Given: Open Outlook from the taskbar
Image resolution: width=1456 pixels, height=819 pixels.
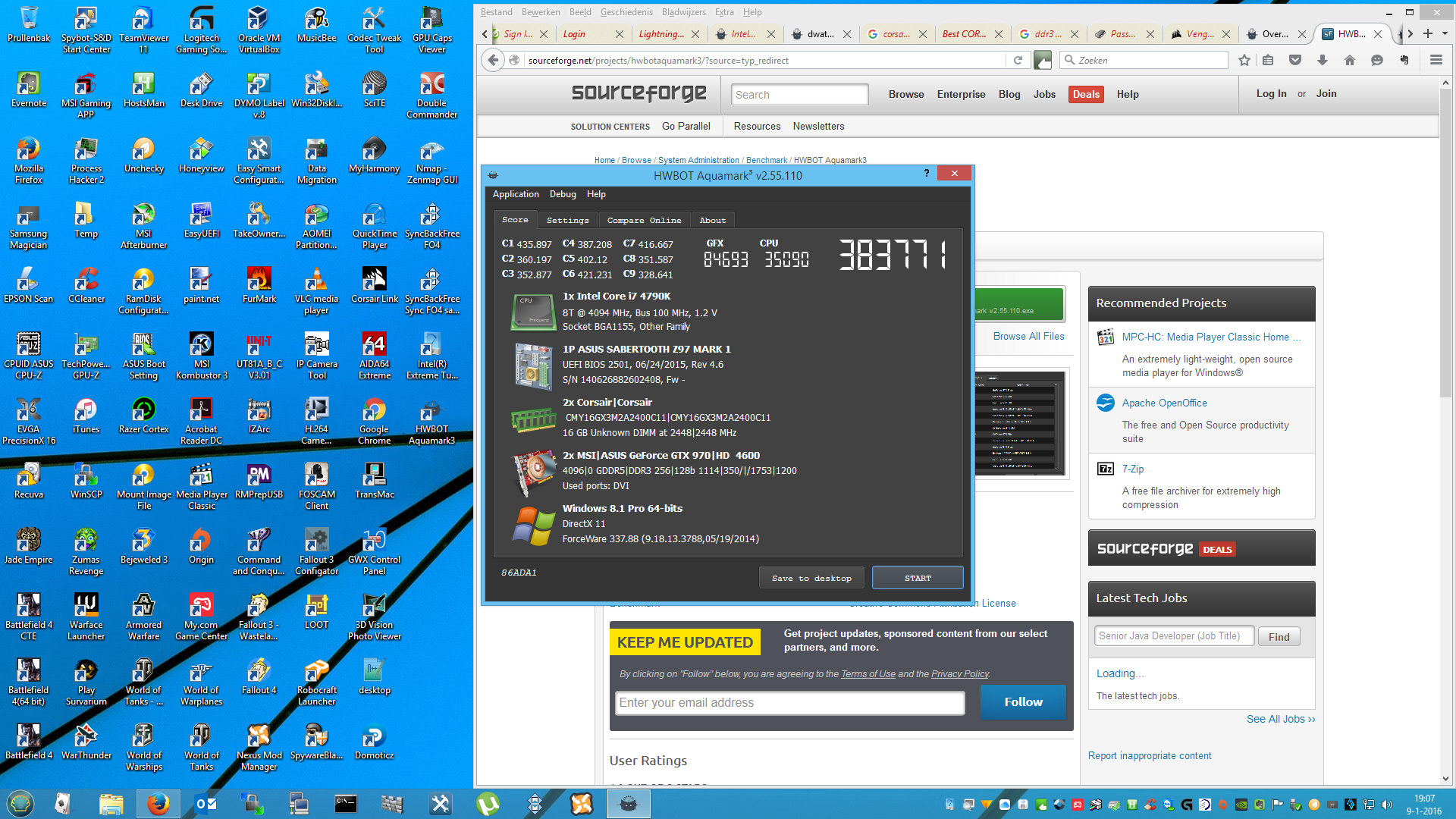Looking at the screenshot, I should (206, 804).
